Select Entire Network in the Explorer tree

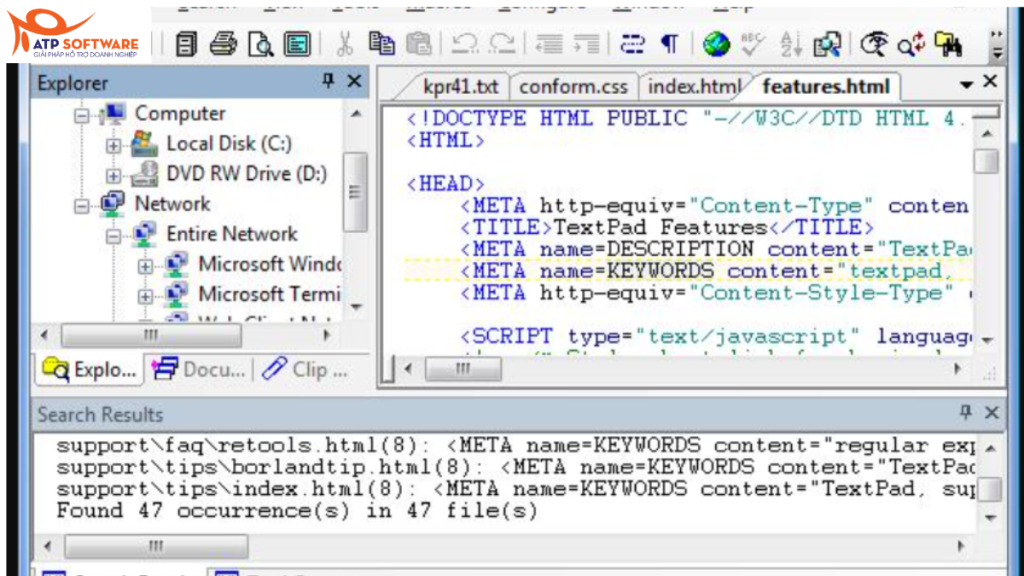pos(231,233)
